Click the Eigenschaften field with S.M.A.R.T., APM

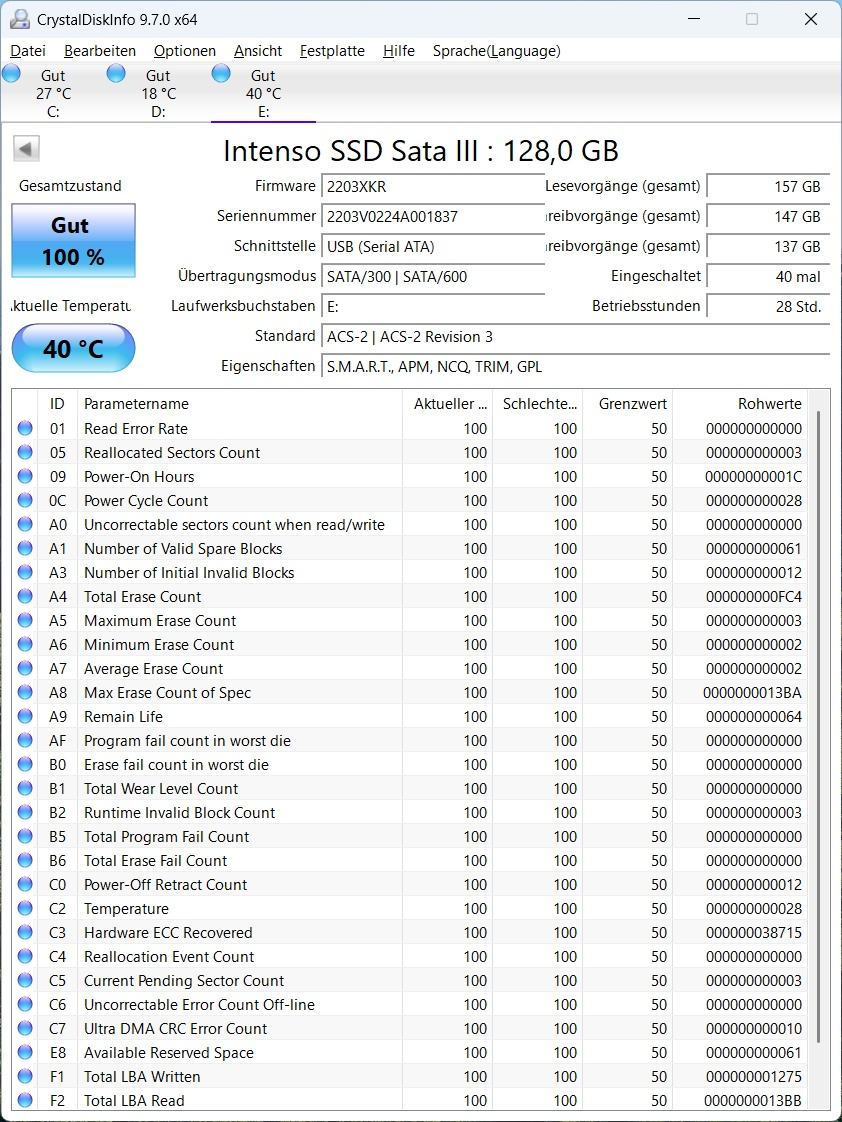[576, 367]
